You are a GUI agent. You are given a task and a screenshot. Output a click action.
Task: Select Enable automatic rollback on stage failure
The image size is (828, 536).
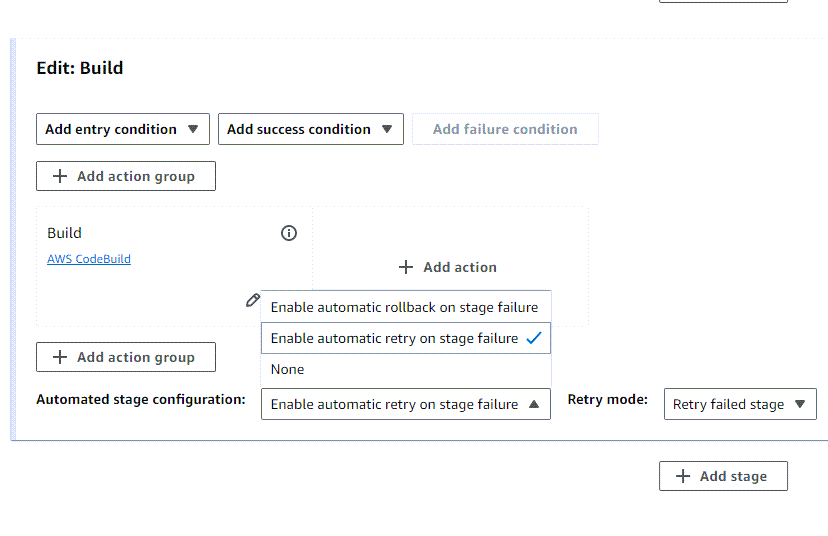tap(404, 307)
